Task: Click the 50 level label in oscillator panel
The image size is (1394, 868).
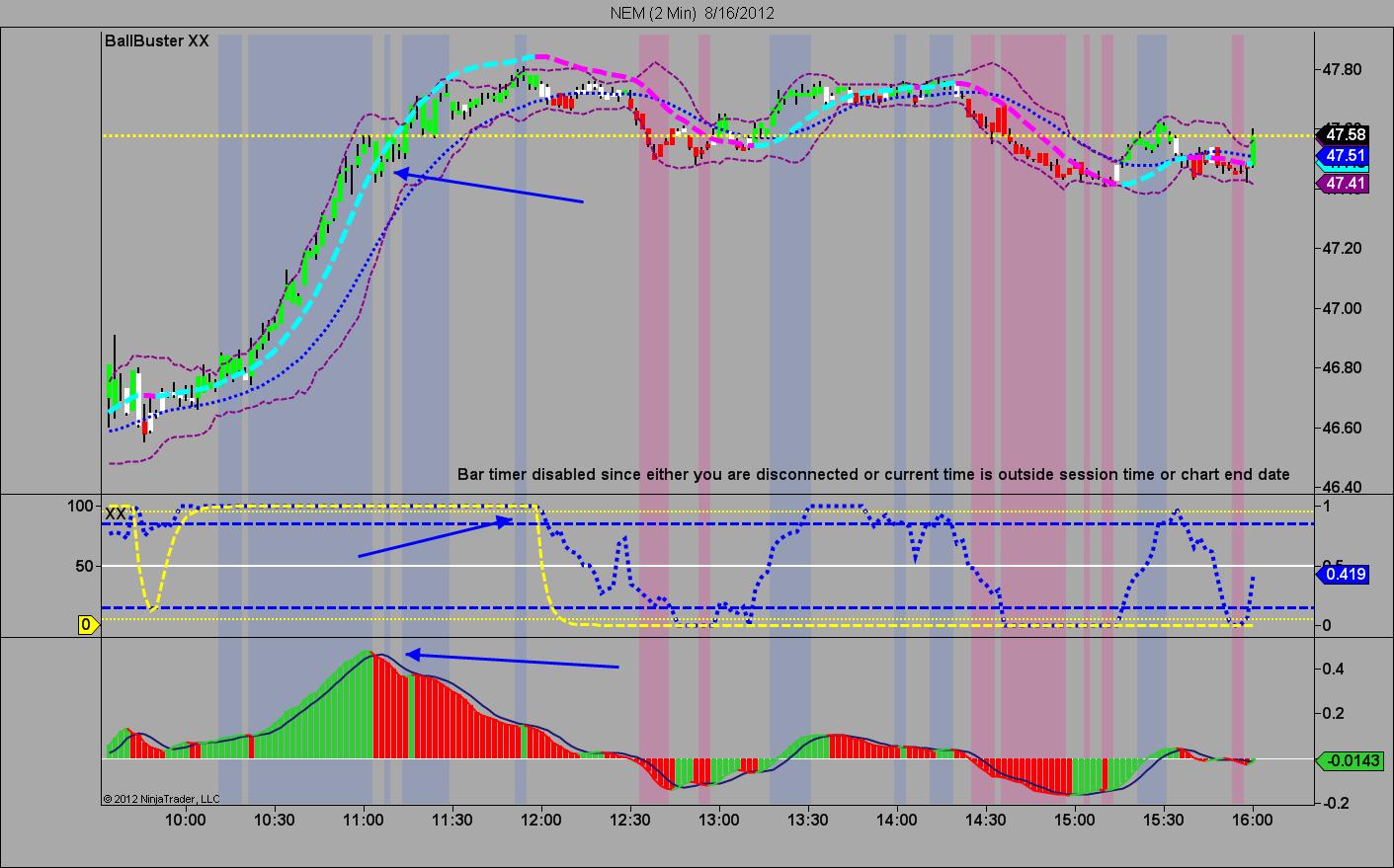Action: click(85, 566)
